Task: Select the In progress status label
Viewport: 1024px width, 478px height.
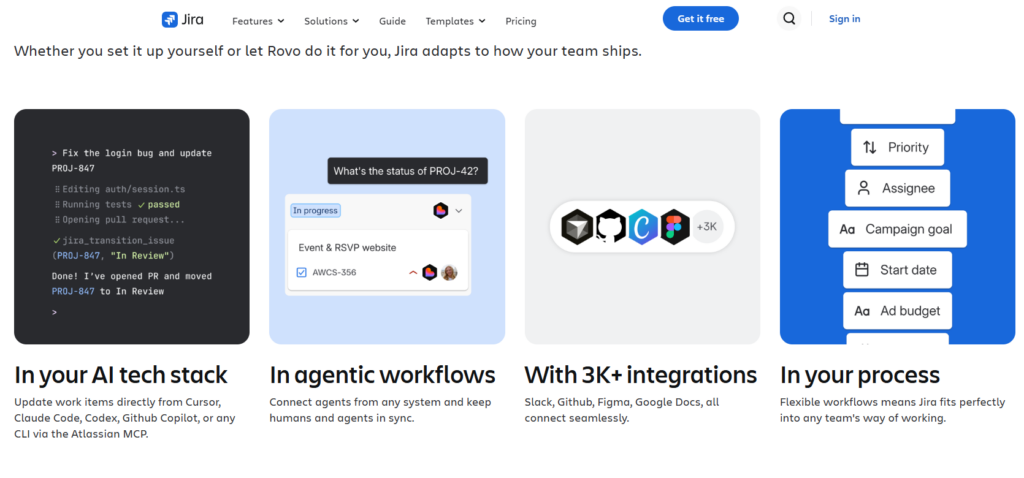Action: [315, 210]
